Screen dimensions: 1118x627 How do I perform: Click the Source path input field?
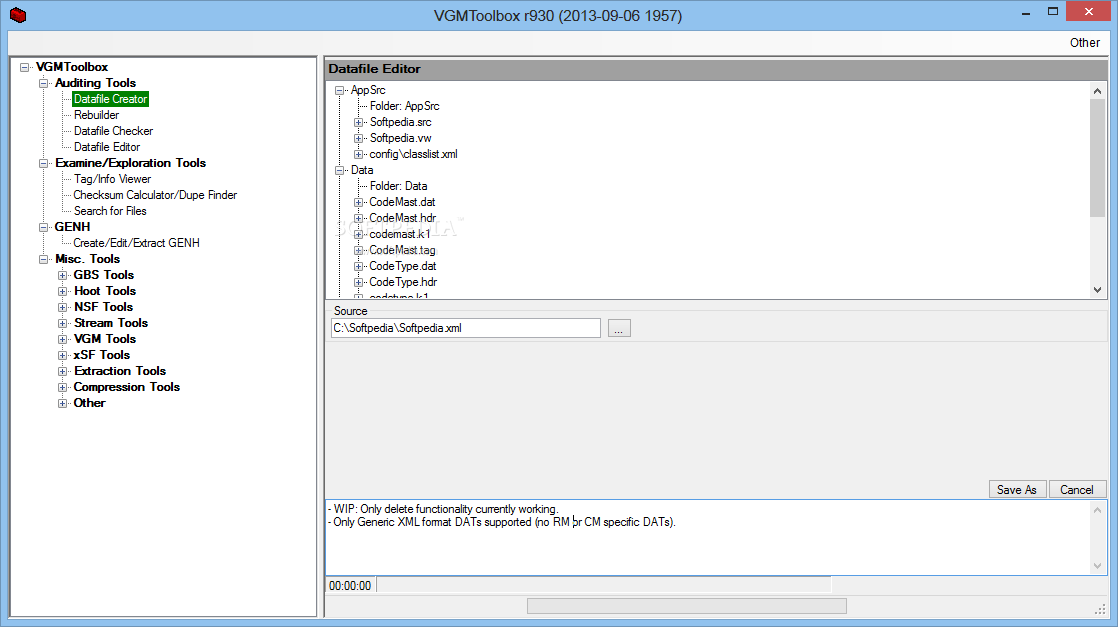[x=466, y=328]
